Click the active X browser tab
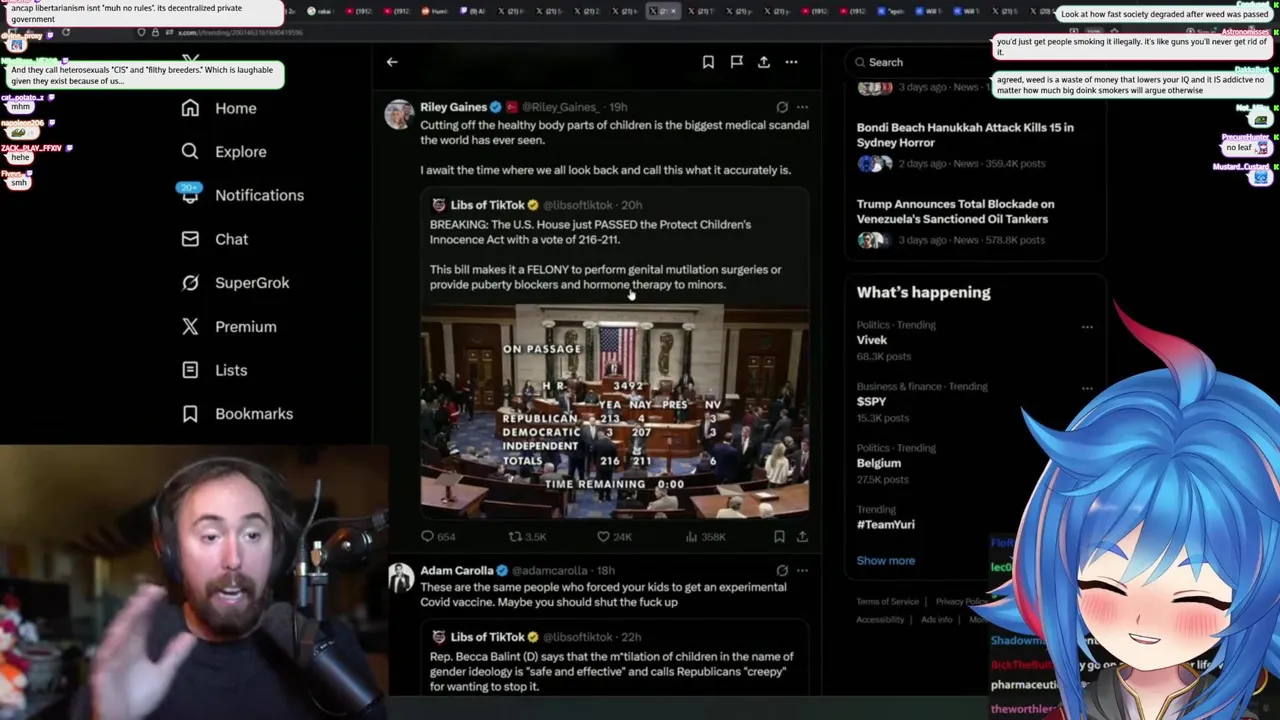 tap(662, 11)
